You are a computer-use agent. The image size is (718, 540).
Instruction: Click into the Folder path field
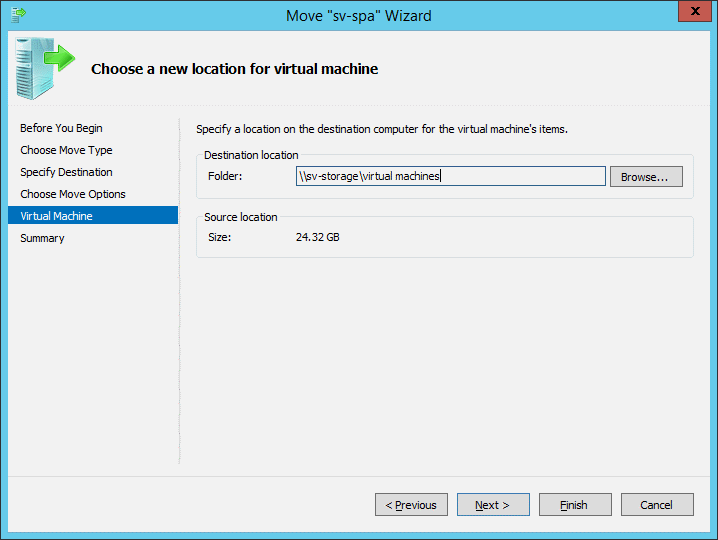[451, 176]
